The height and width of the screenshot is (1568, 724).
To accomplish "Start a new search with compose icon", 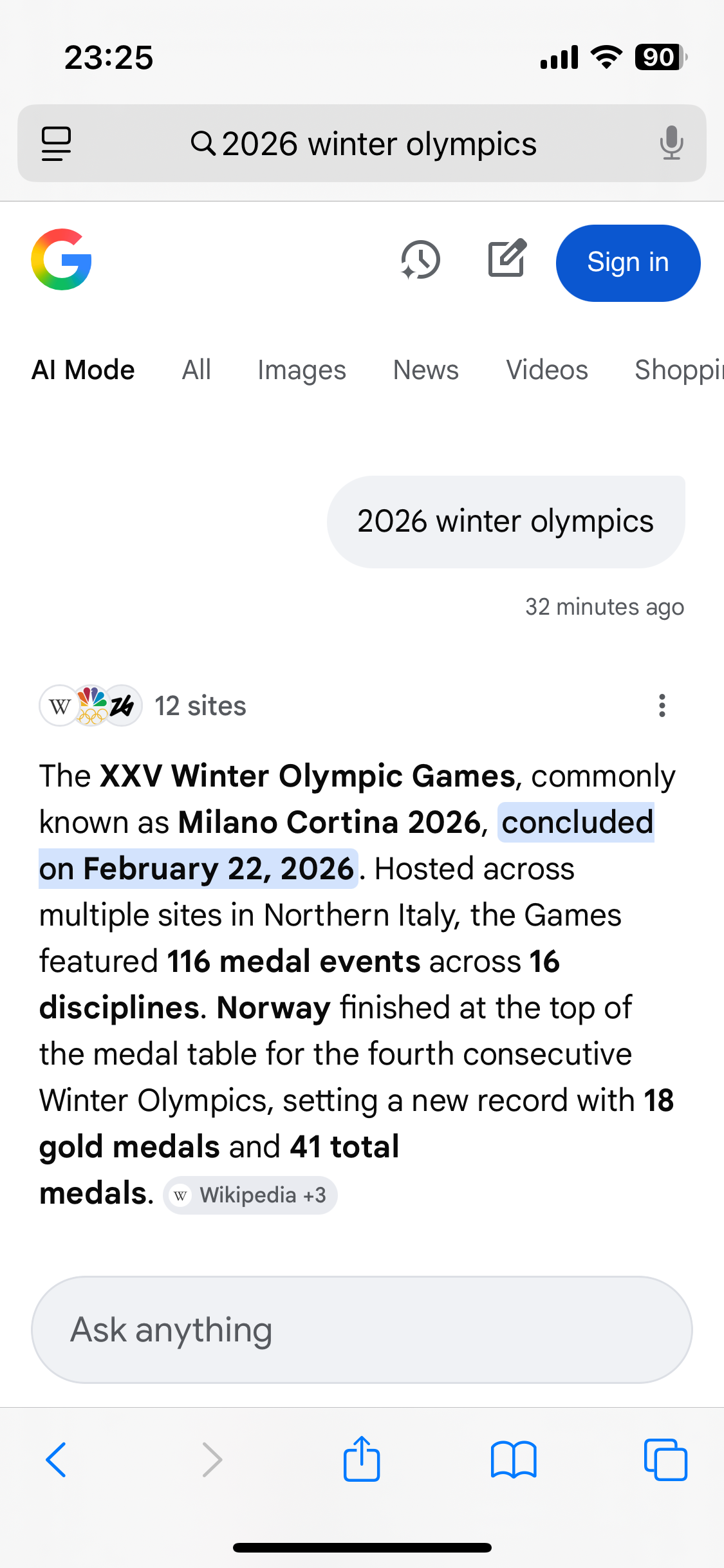I will coord(507,259).
